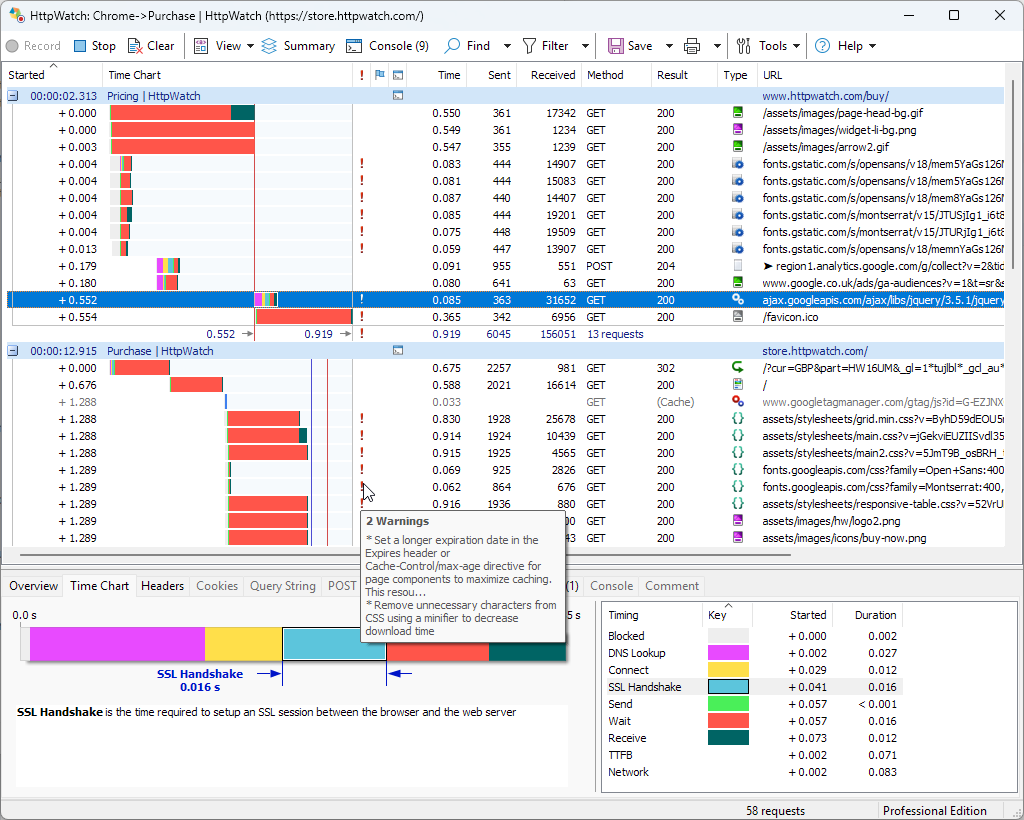This screenshot has height=820, width=1024.
Task: Sort by the warnings exclamation column header
Action: click(362, 75)
